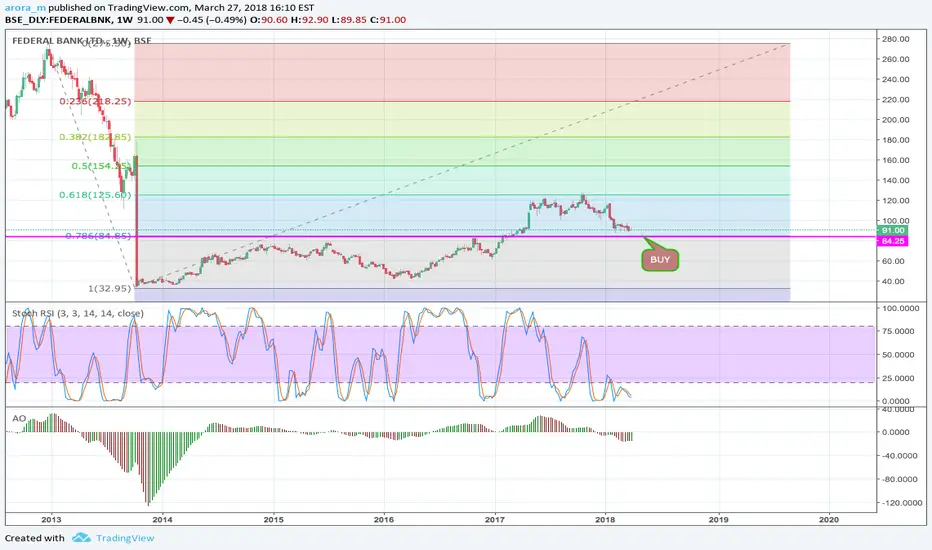Click 75.0000 on the Stoch RSI axis

click(898, 331)
